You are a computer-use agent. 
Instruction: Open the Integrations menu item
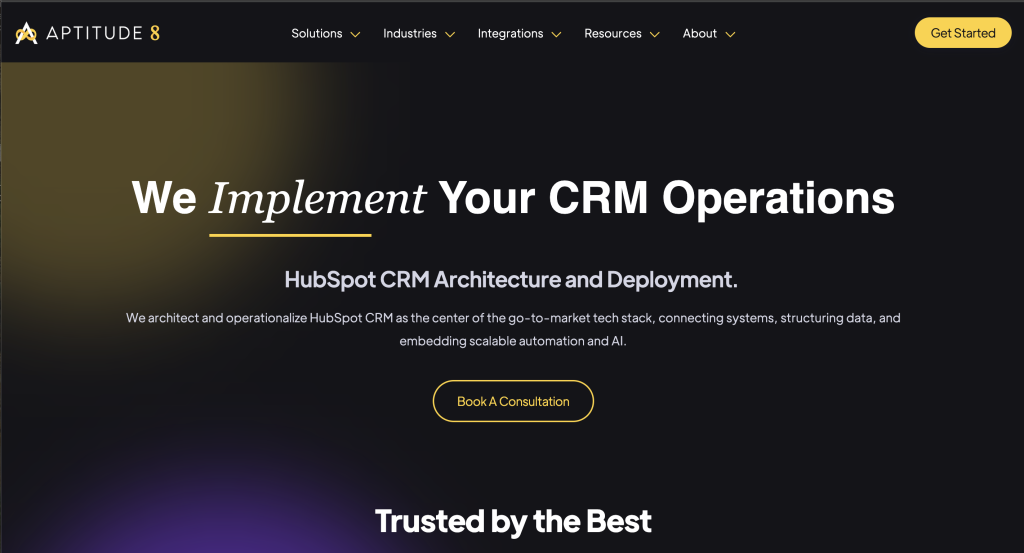tap(510, 33)
